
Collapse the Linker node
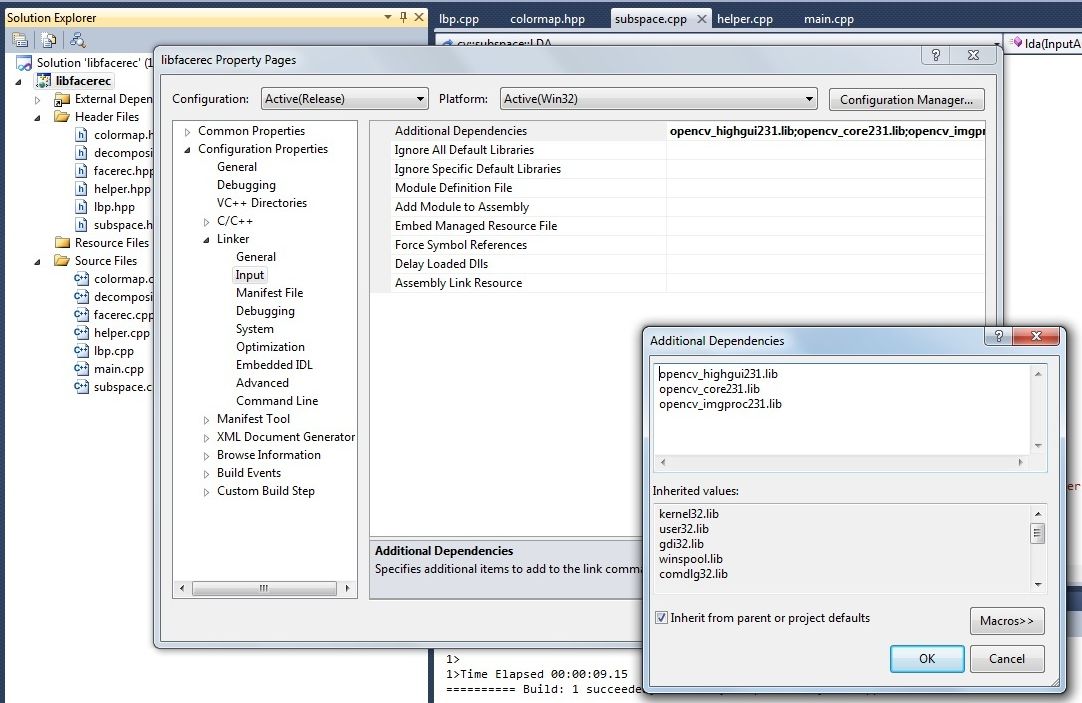[206, 239]
